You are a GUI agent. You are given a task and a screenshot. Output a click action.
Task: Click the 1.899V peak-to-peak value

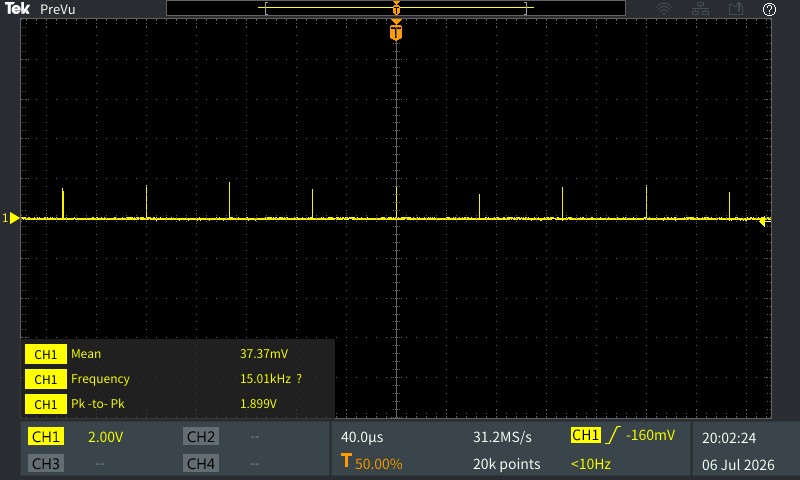[258, 404]
